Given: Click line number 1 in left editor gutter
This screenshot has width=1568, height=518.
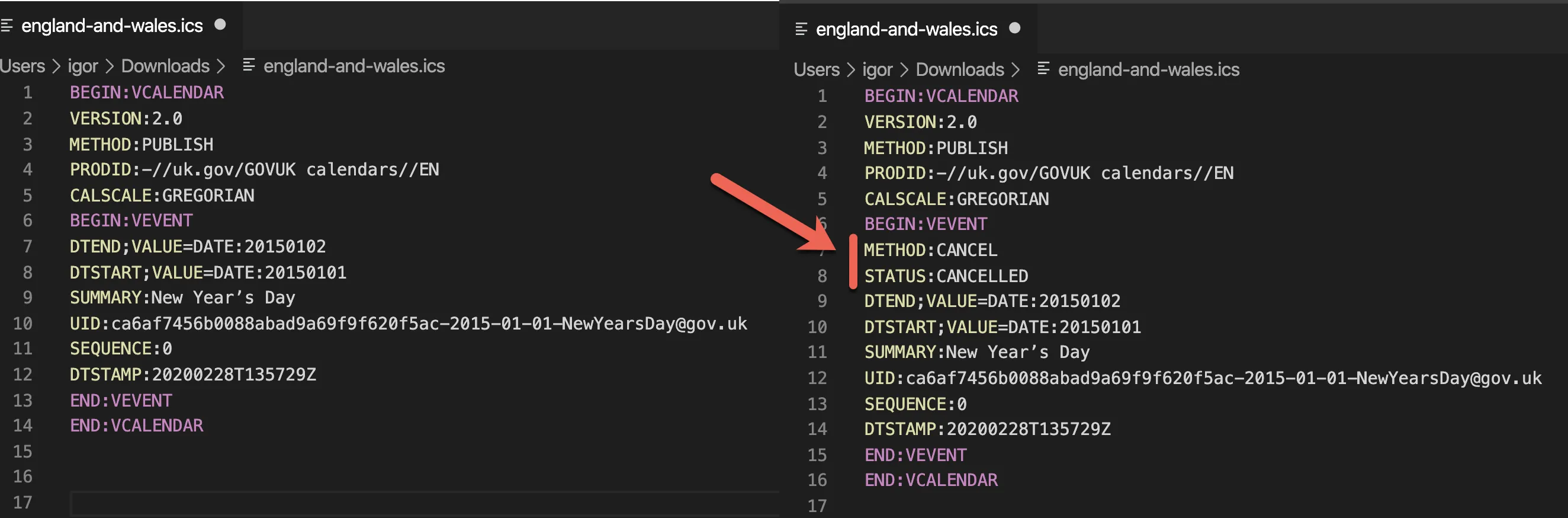Looking at the screenshot, I should [x=27, y=92].
